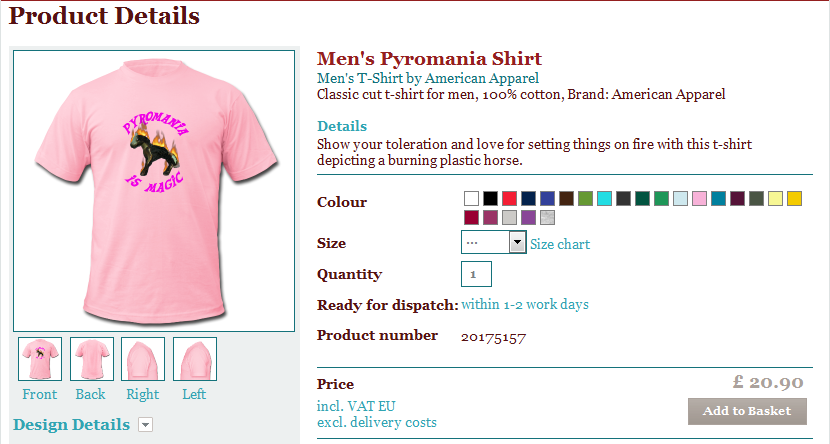Pick the cyan colour swatch
This screenshot has width=830, height=444.
pos(604,198)
